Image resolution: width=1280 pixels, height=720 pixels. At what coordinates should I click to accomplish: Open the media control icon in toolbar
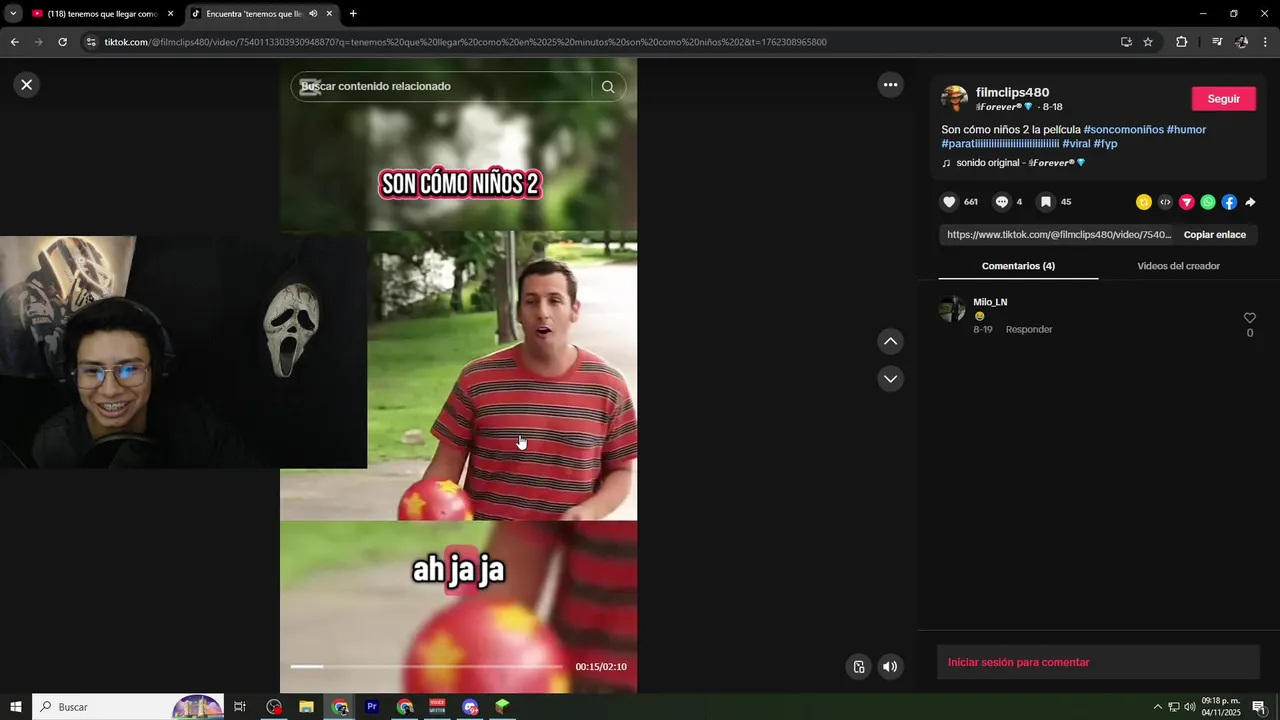tap(1217, 42)
